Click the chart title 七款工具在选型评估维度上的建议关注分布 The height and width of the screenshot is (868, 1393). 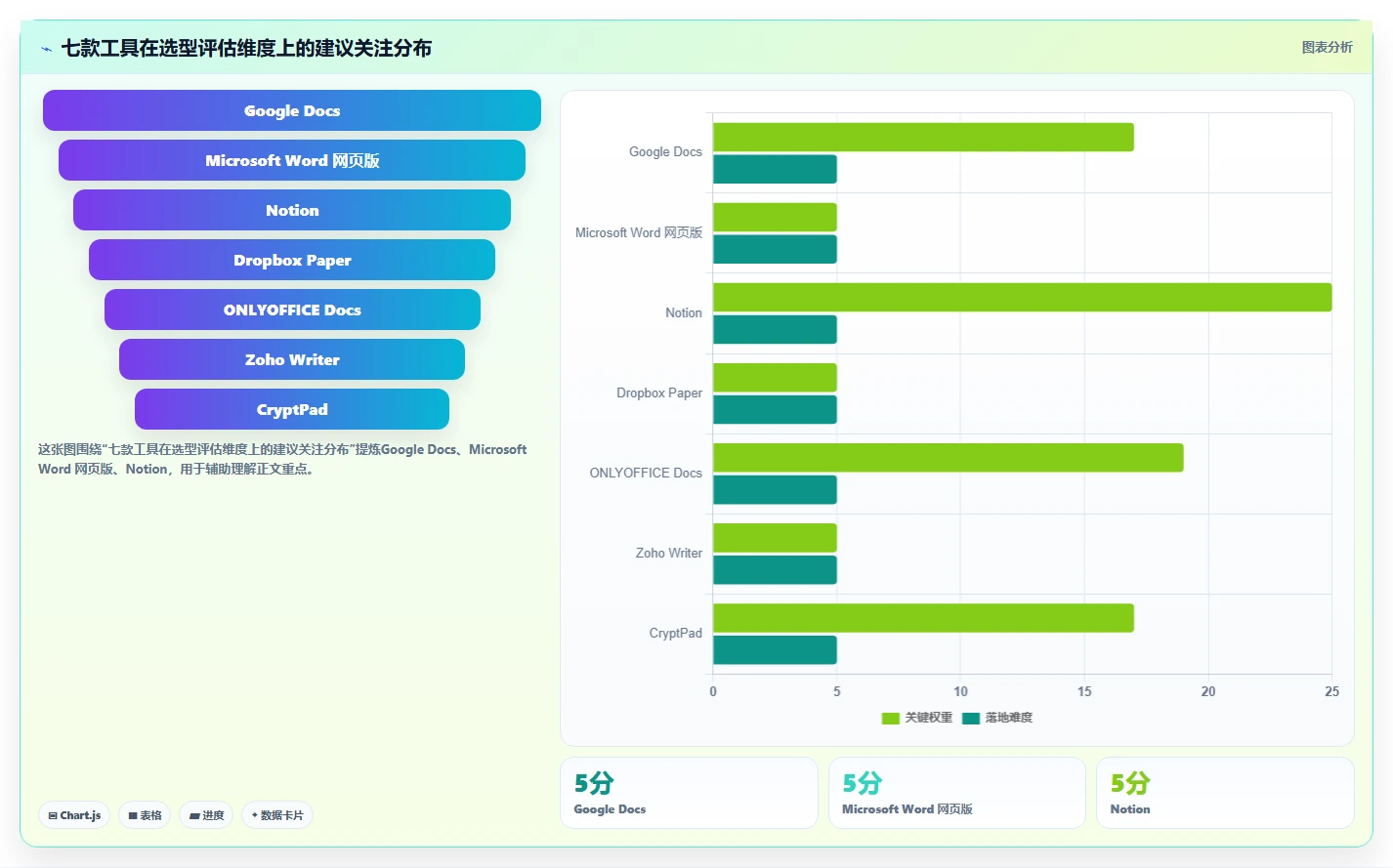[x=246, y=48]
